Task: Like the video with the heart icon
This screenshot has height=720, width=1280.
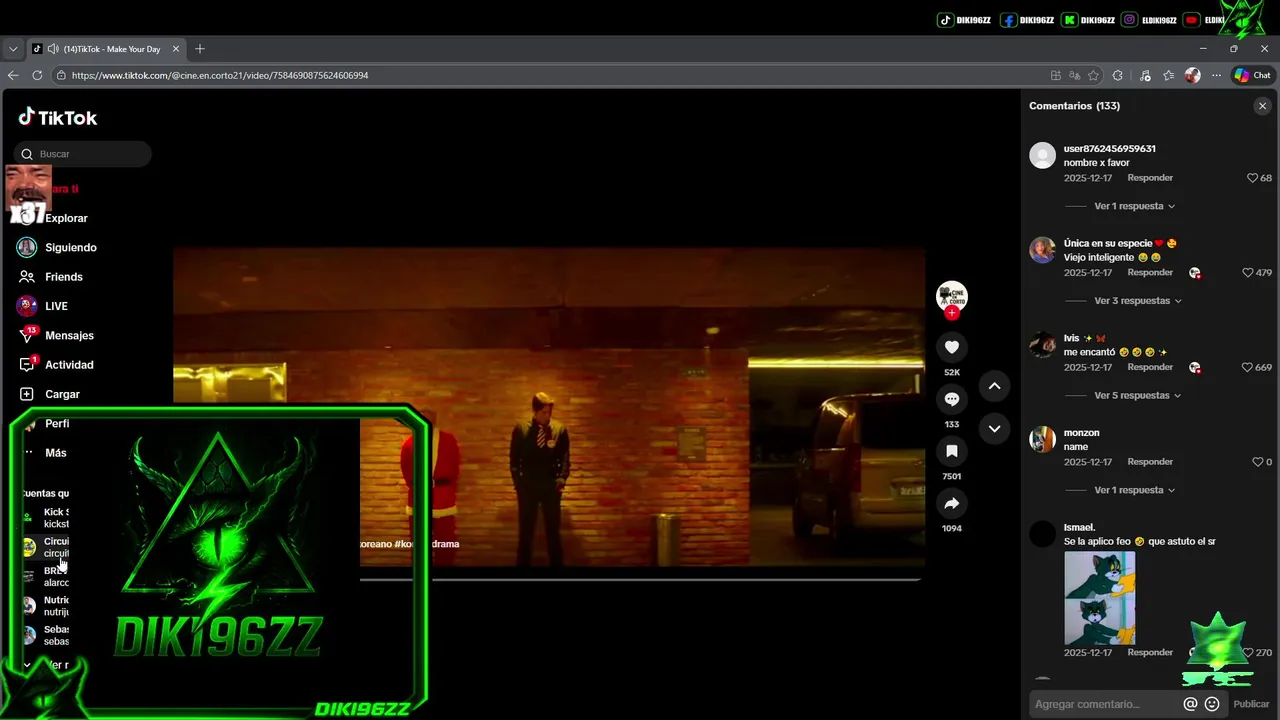Action: point(951,347)
